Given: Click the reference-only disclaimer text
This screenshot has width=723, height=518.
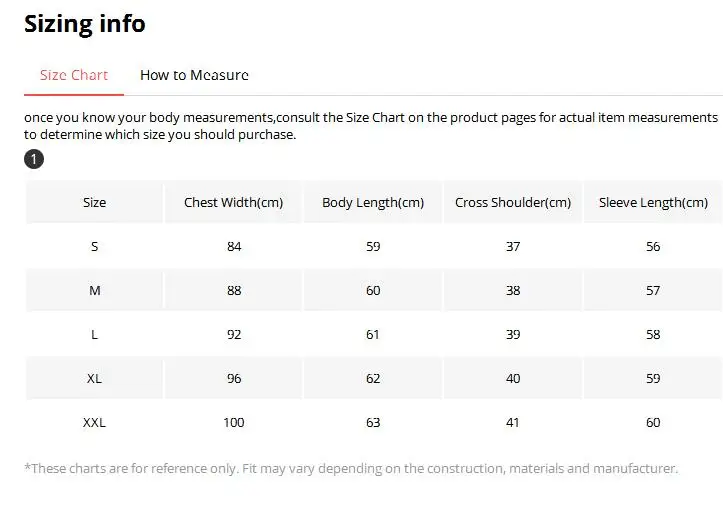Looking at the screenshot, I should coord(351,469).
